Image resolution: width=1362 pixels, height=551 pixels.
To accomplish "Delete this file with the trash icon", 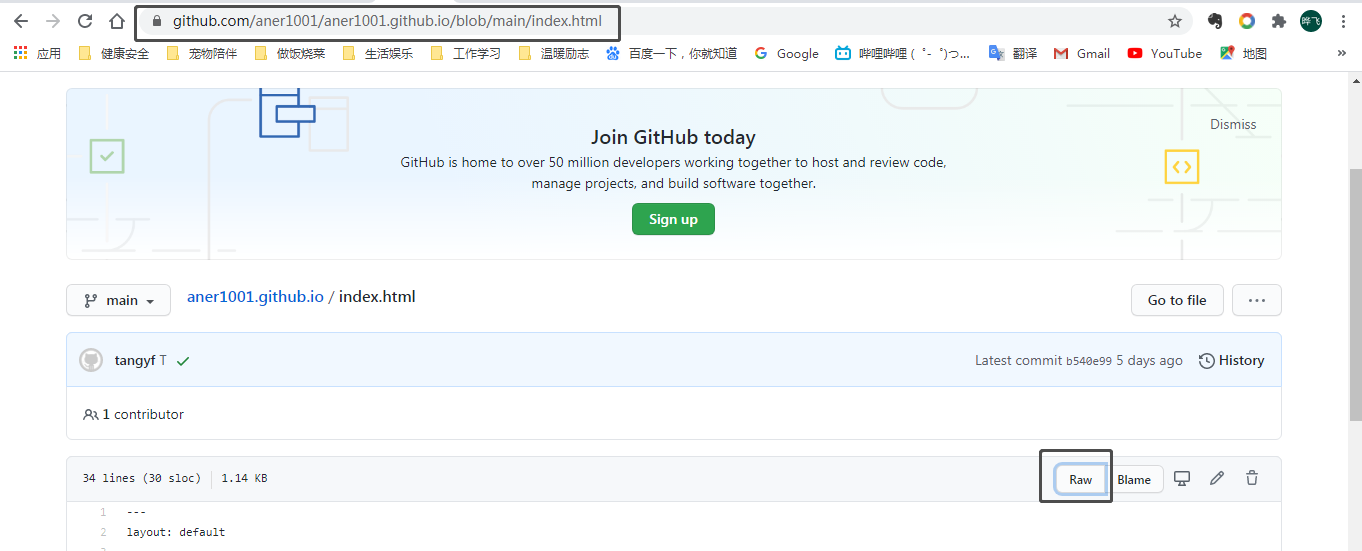I will pos(1252,478).
